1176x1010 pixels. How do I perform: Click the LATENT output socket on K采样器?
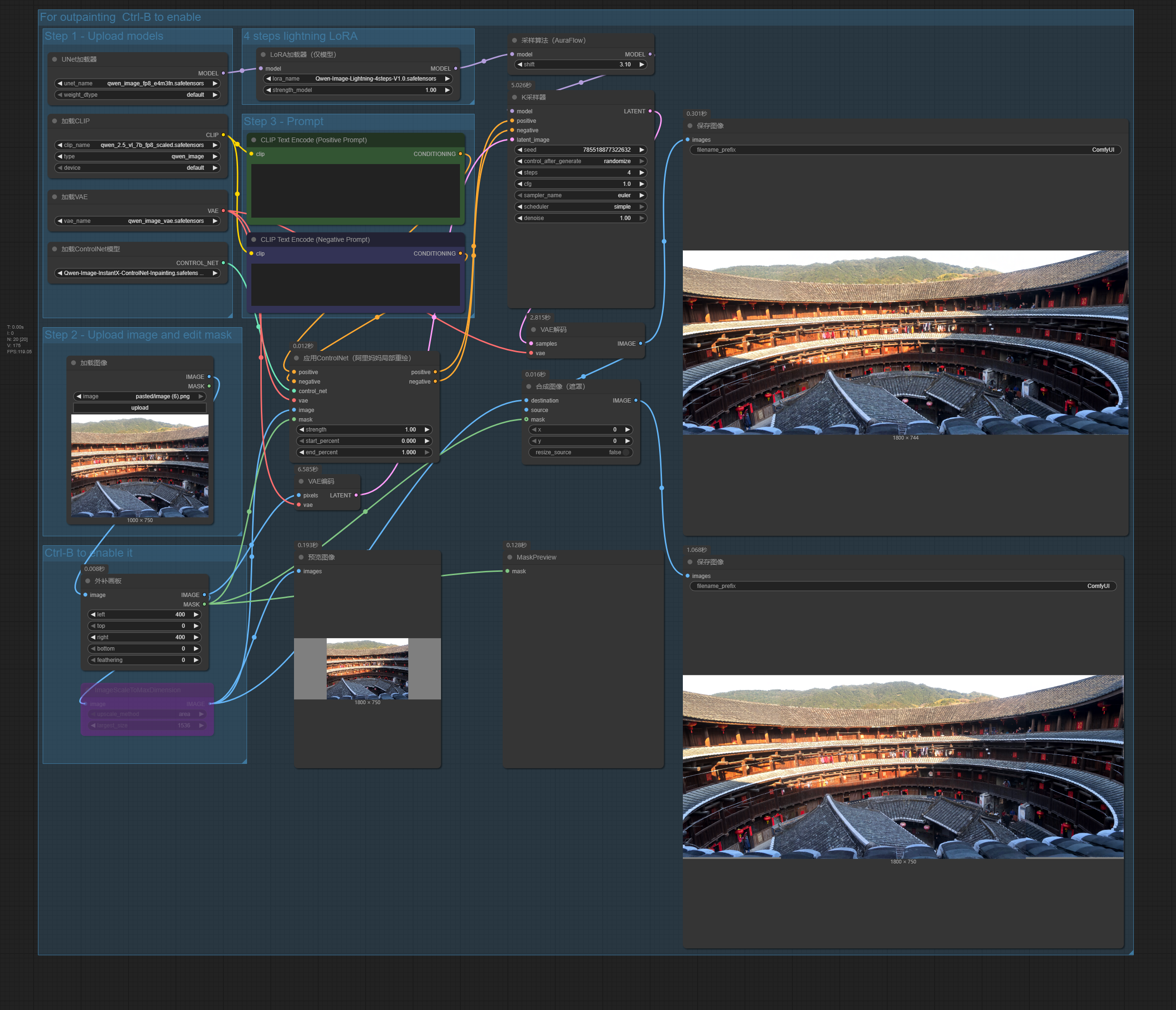(650, 111)
